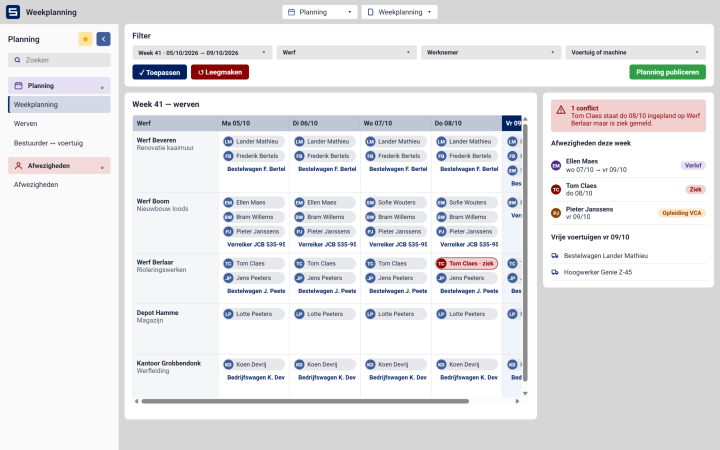Click LP avatar in Depot Hamme Monday cell

(x=228, y=314)
